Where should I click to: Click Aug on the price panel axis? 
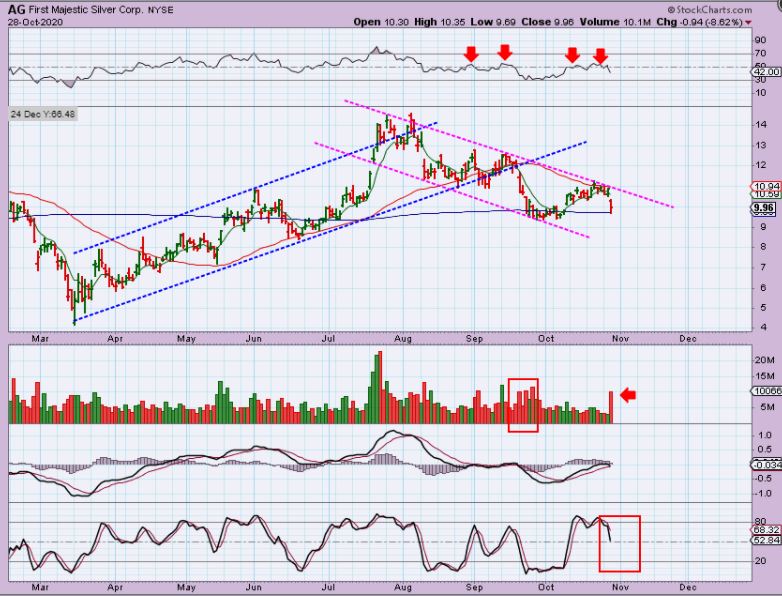tap(403, 339)
